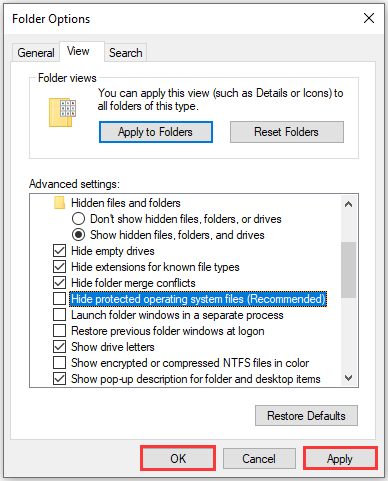Screen dimensions: 388x481
Task: Close the Folder Options dialog
Action: (x=369, y=18)
